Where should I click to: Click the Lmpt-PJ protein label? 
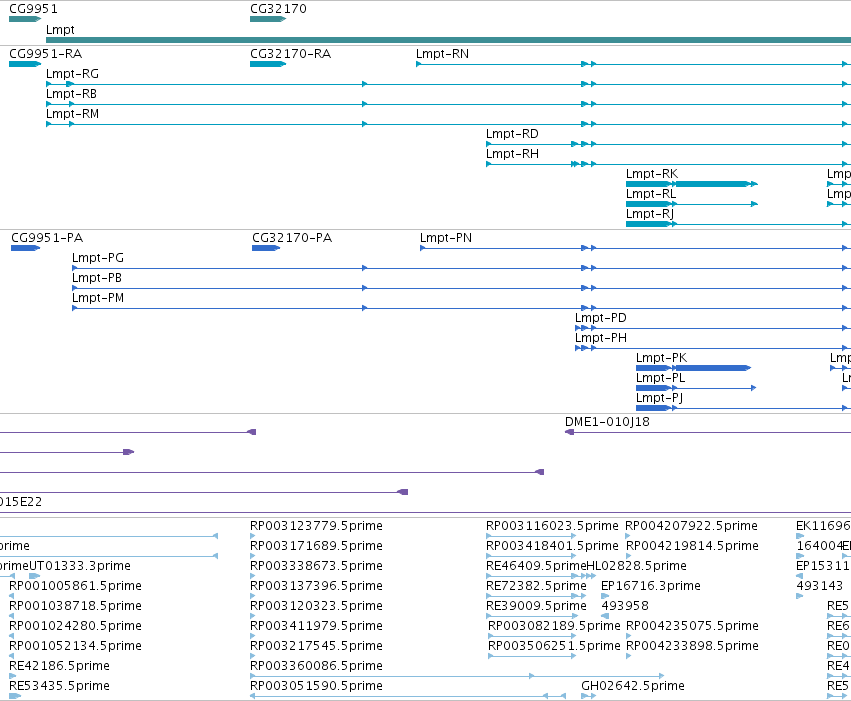click(x=659, y=398)
